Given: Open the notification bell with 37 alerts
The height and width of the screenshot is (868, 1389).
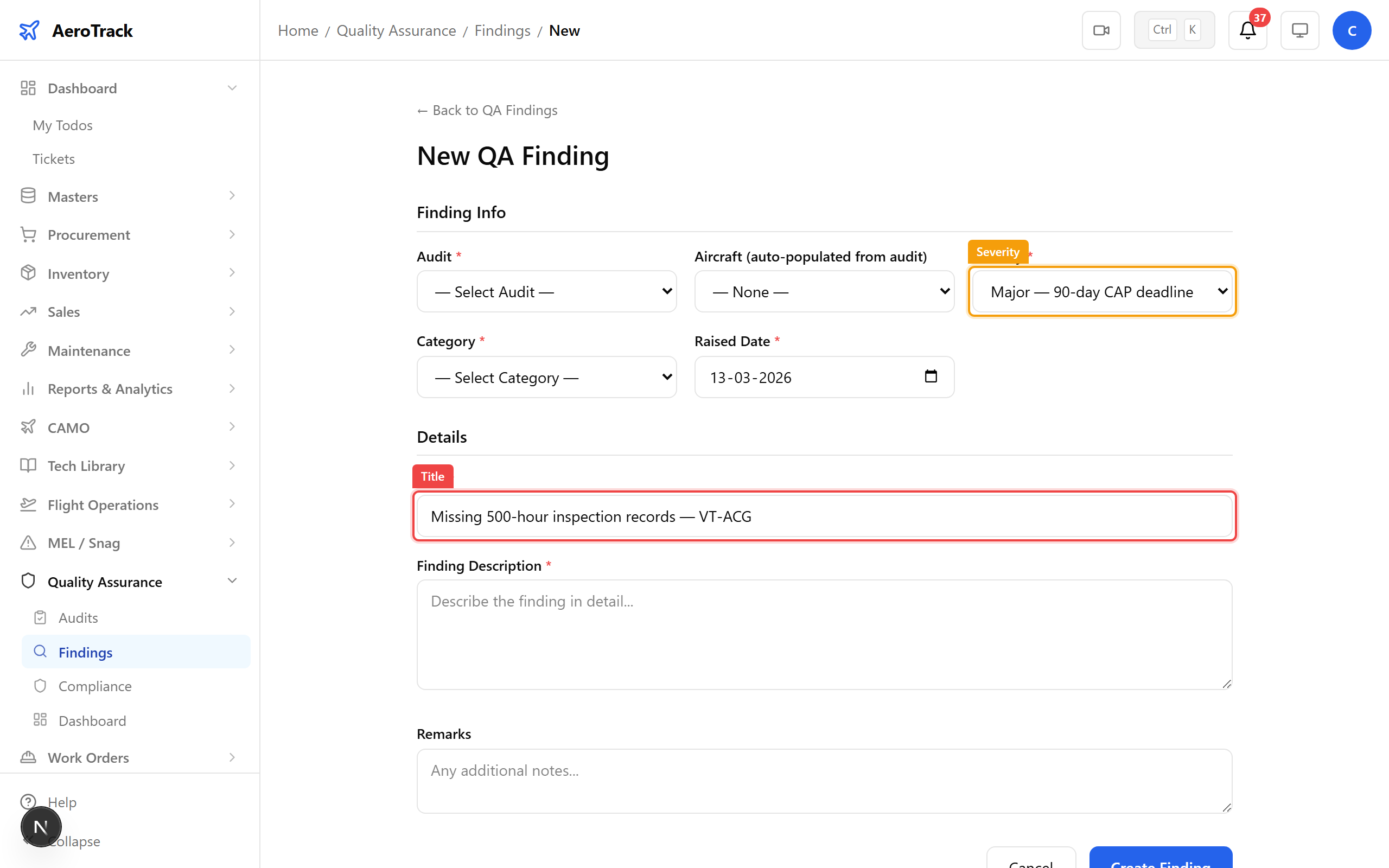Looking at the screenshot, I should pos(1247,30).
